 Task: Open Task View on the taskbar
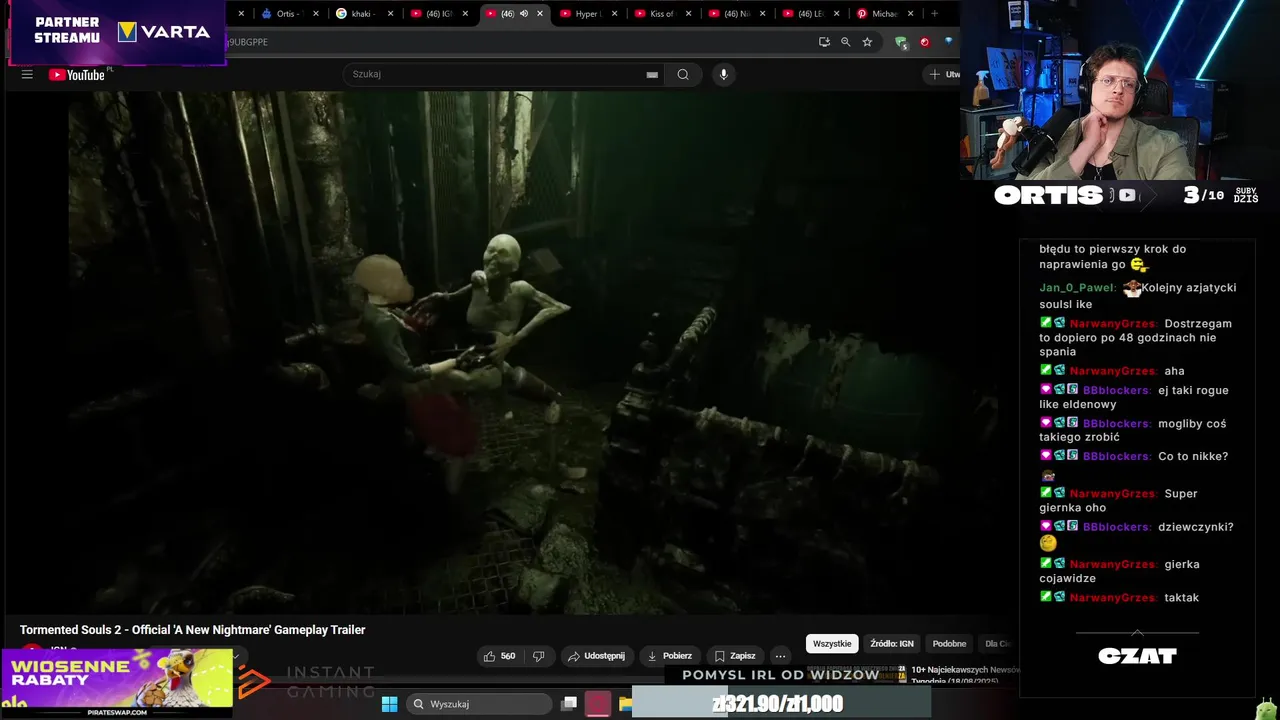(569, 704)
